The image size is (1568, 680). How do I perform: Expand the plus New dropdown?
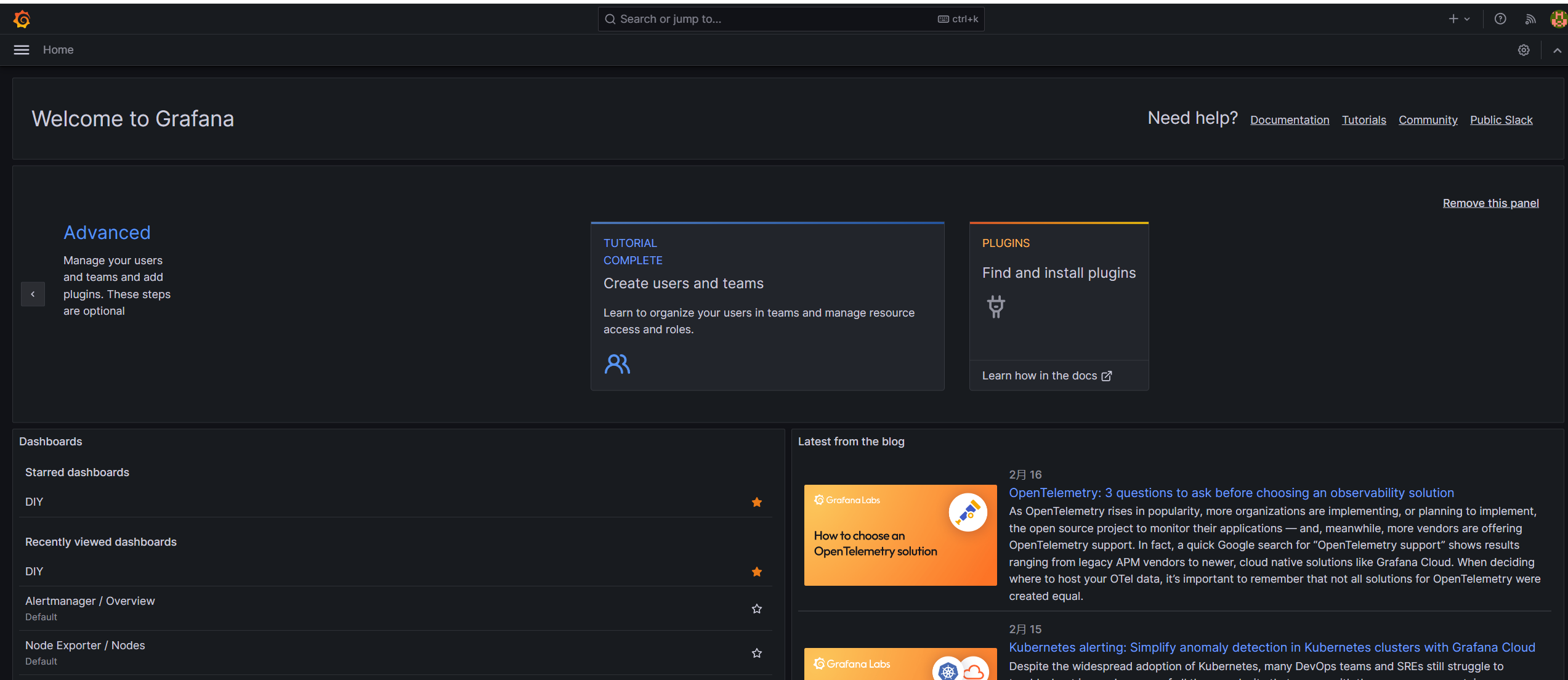[x=1458, y=19]
